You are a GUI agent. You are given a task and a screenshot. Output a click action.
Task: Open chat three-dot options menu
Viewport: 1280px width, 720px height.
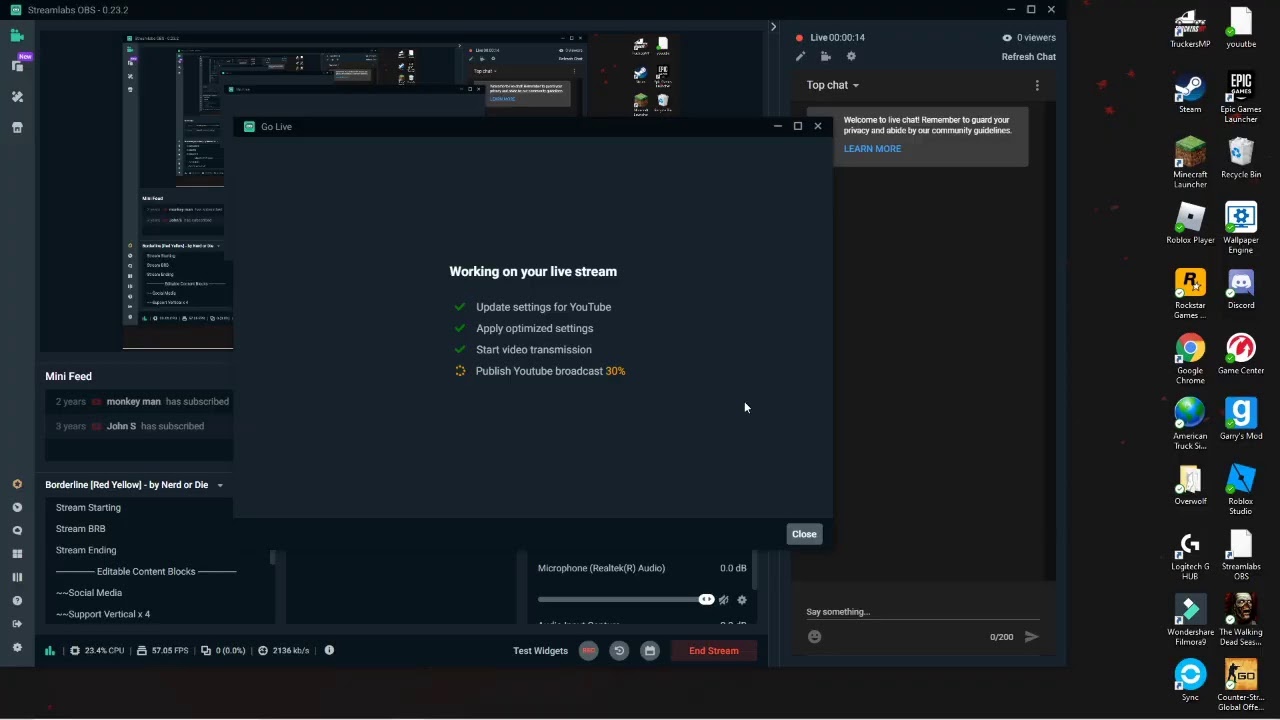[1037, 86]
